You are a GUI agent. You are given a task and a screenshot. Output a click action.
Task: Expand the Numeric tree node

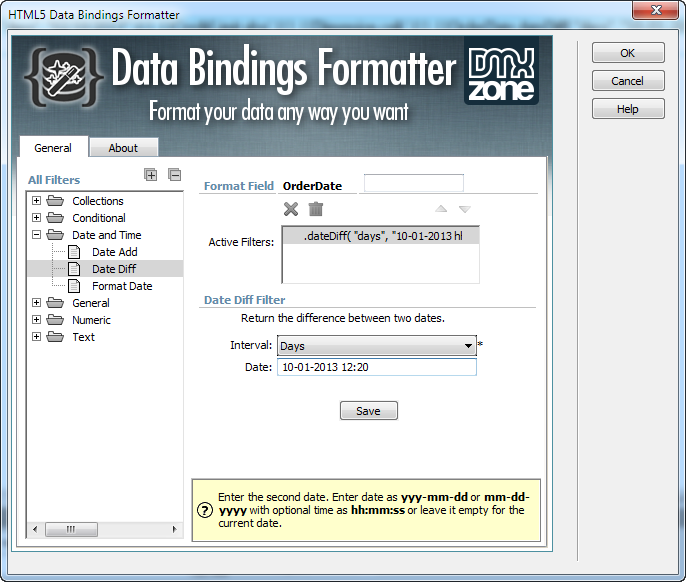pos(37,320)
